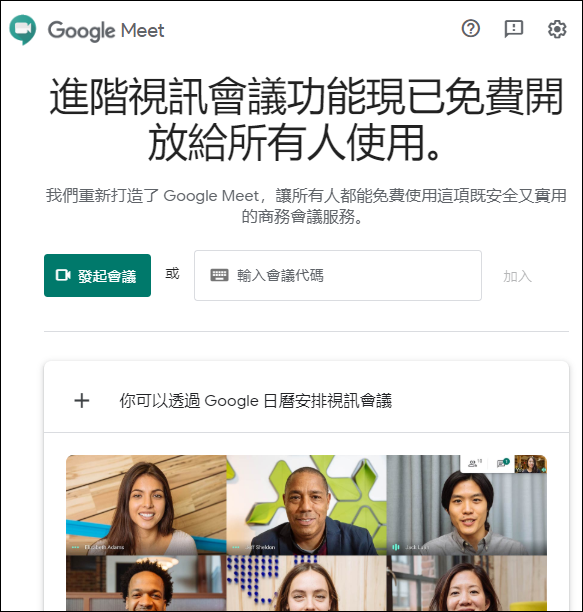This screenshot has height=612, width=583.
Task: Click the video camera icon on 發起會議
Action: pyautogui.click(x=63, y=275)
